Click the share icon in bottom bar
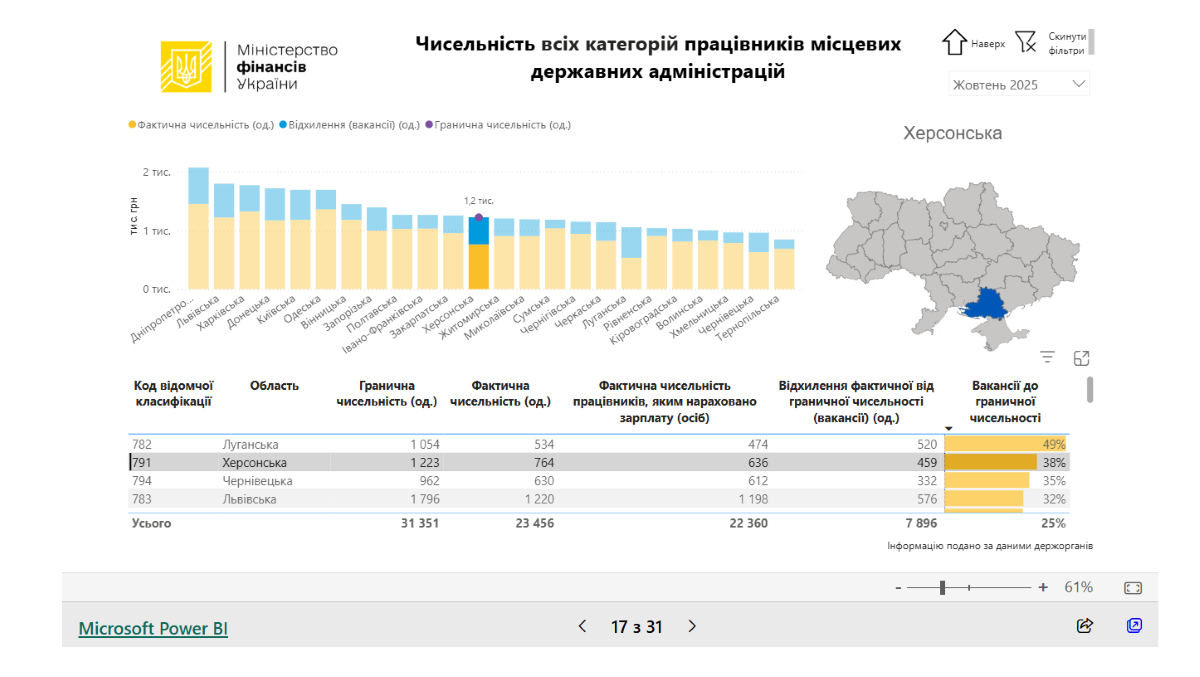The image size is (1200, 677). 1084,626
